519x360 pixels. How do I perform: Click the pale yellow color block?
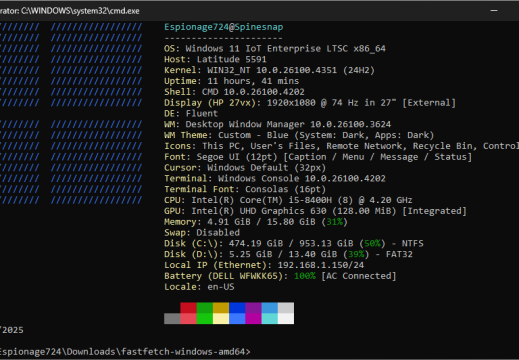(221, 319)
